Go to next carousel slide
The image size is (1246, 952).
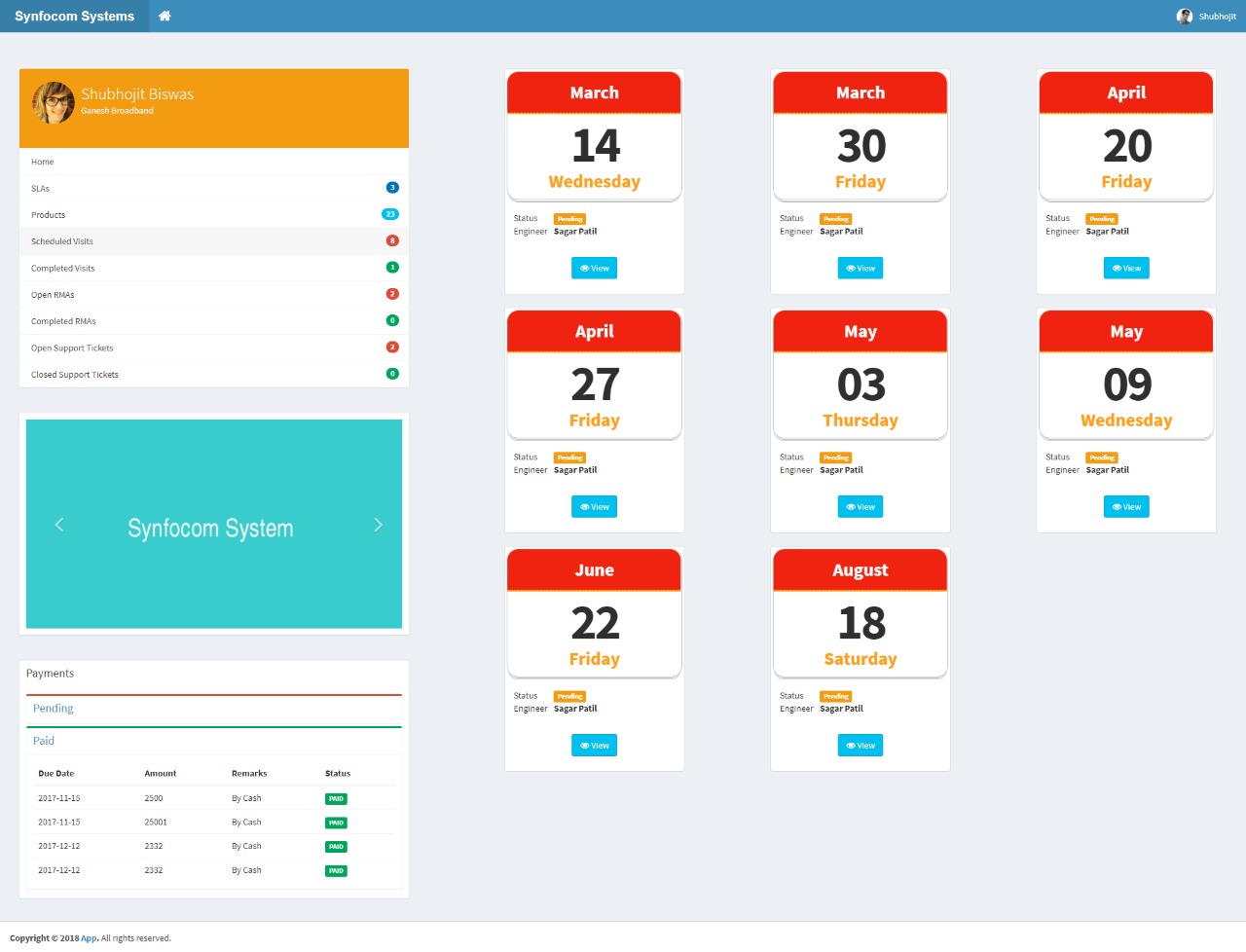[378, 525]
